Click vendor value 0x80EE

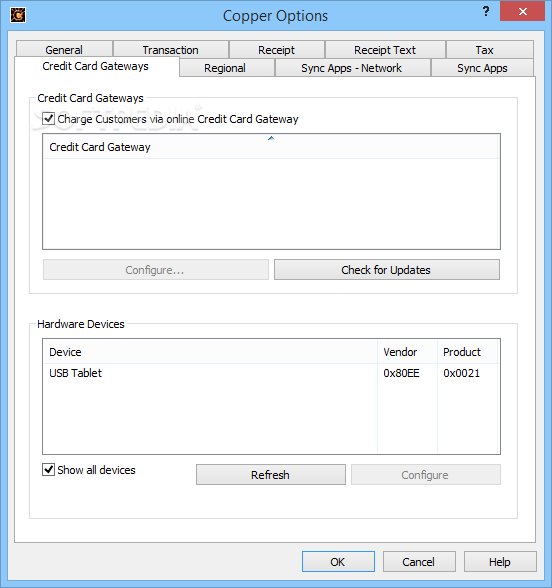coord(401,373)
